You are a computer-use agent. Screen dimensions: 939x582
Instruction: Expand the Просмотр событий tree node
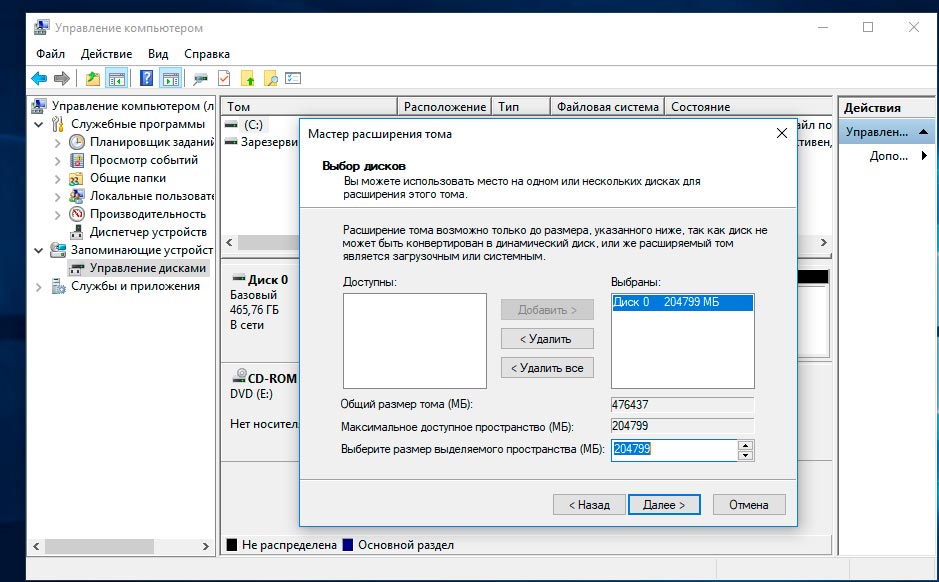pos(58,160)
